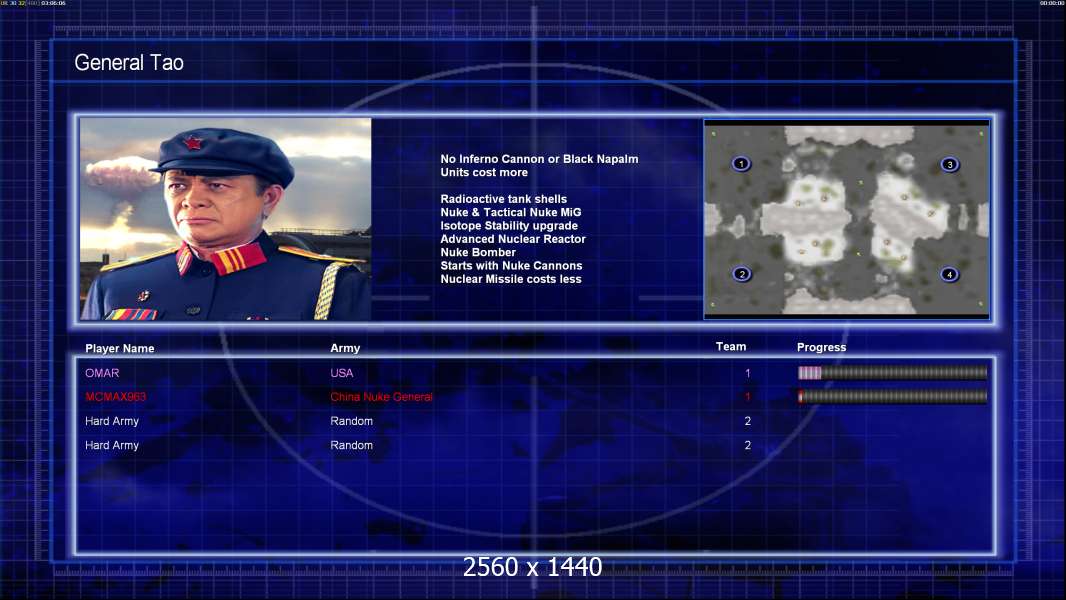Click 'Nuke & Tactical Nuke MiG' text
1066x600 pixels.
[x=511, y=212]
